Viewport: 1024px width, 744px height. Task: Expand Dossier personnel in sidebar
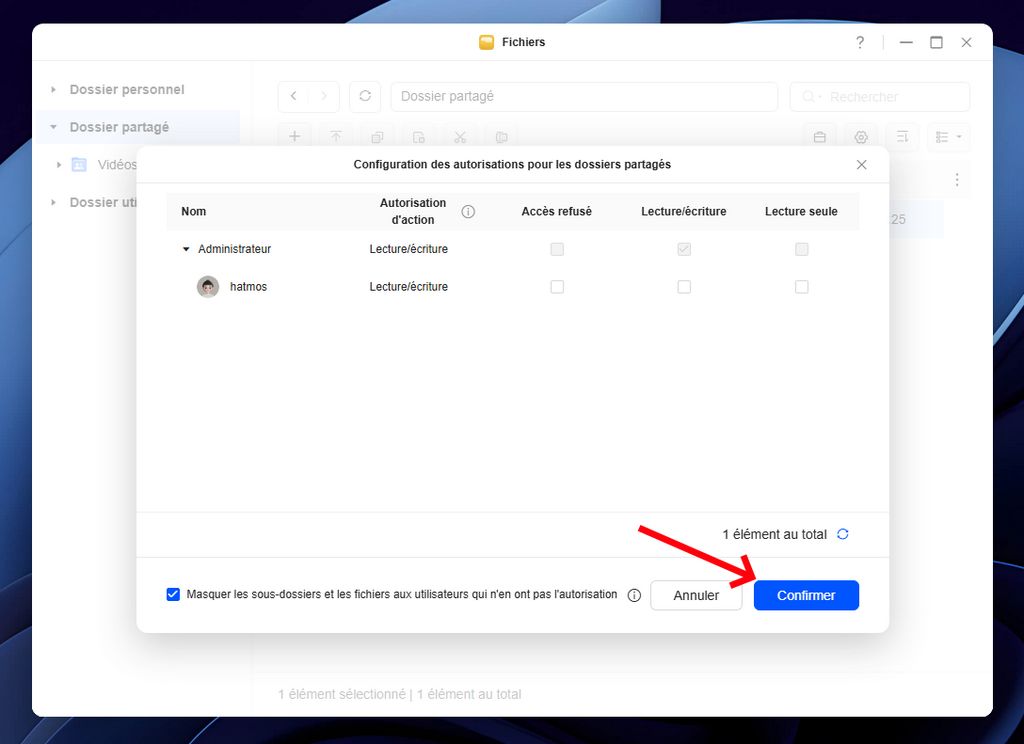click(54, 90)
